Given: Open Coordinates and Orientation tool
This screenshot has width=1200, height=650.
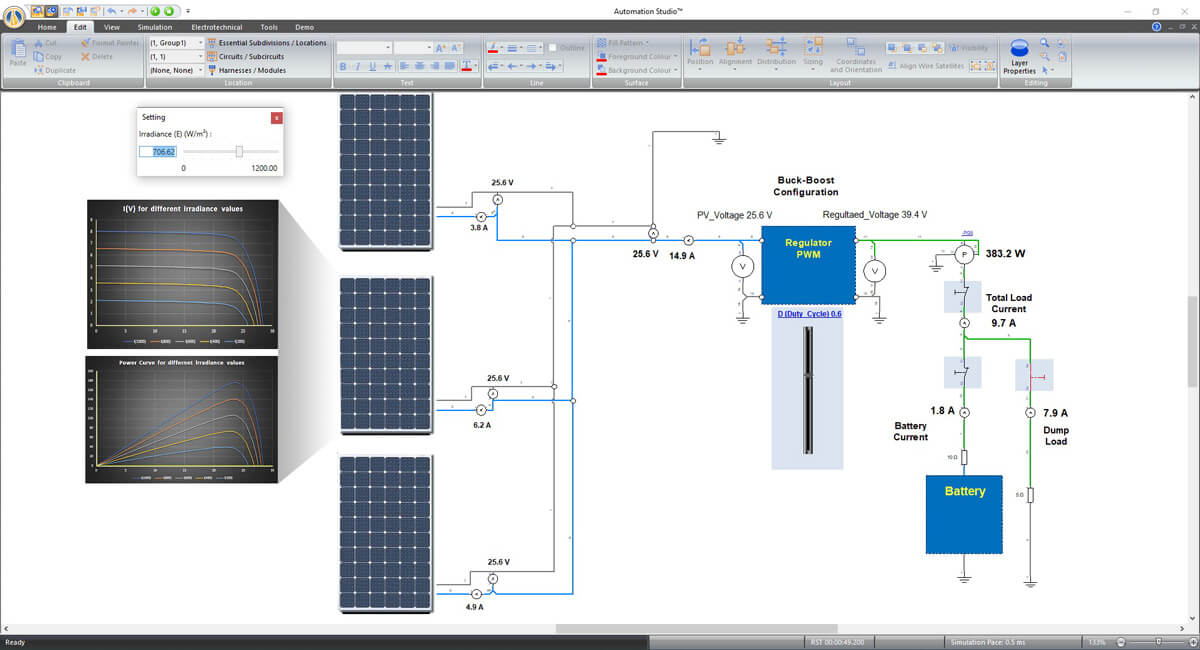Looking at the screenshot, I should pyautogui.click(x=855, y=50).
